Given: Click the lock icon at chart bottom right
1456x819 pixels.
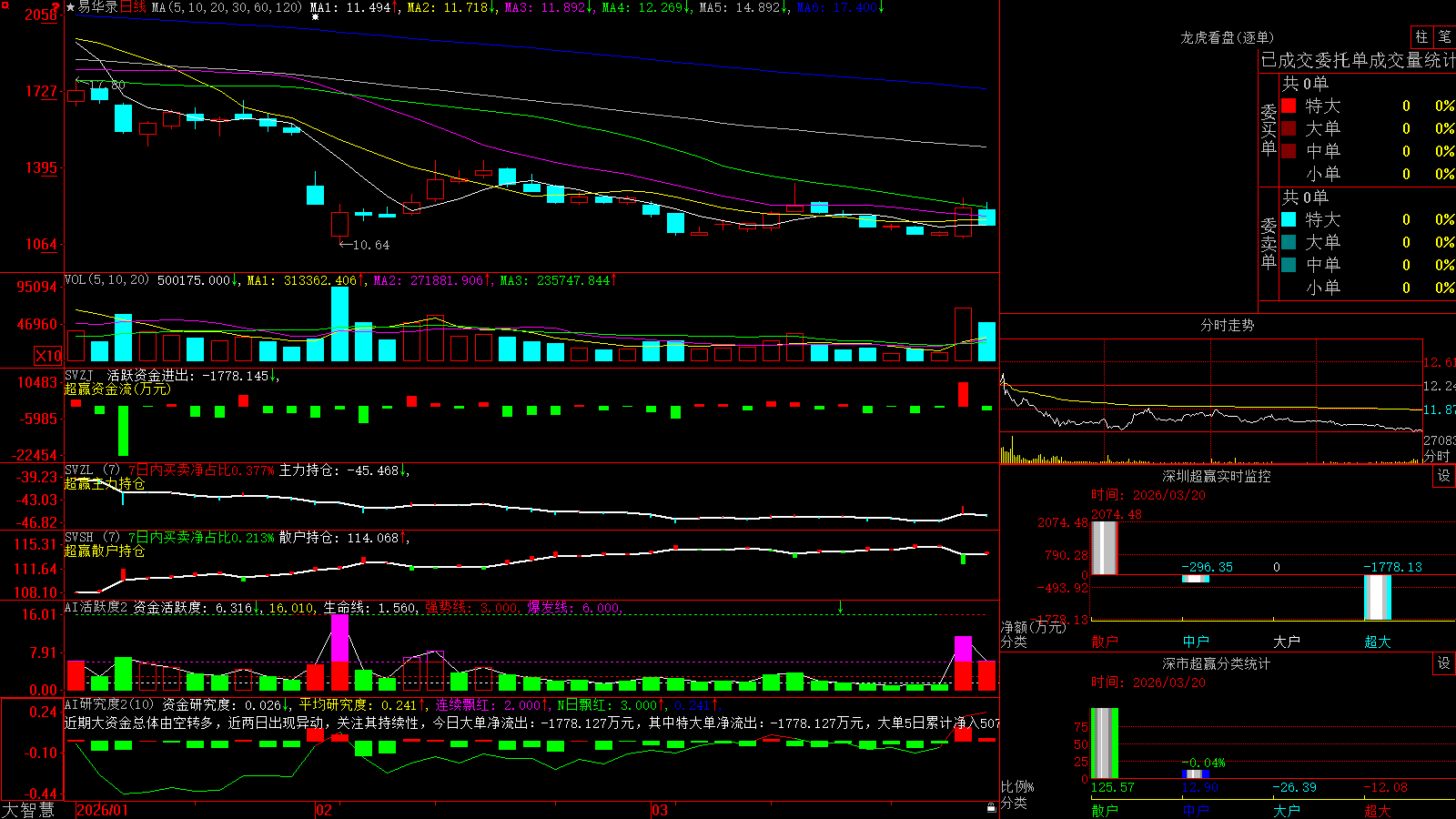Looking at the screenshot, I should coord(992,808).
